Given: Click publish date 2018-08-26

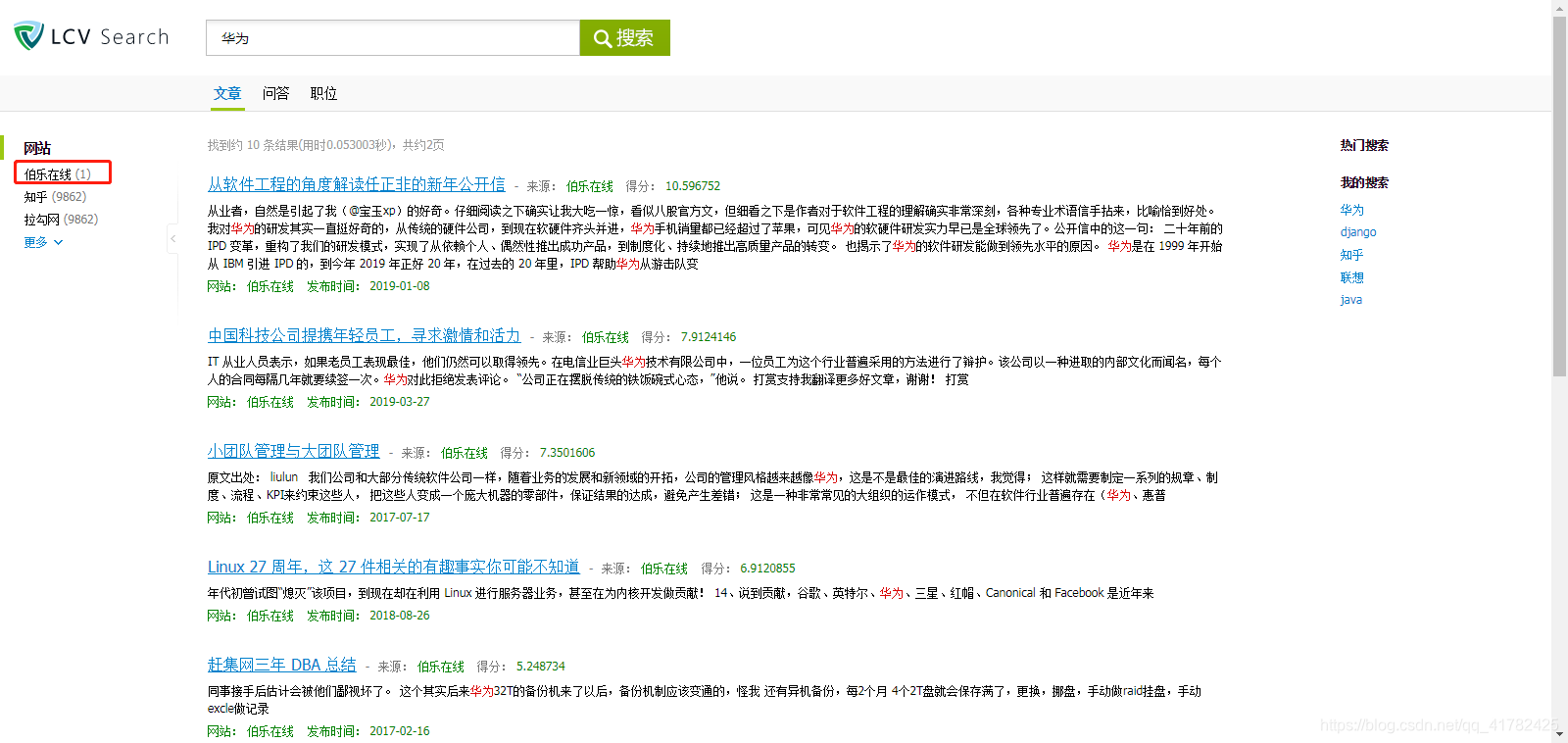Looking at the screenshot, I should coord(399,616).
